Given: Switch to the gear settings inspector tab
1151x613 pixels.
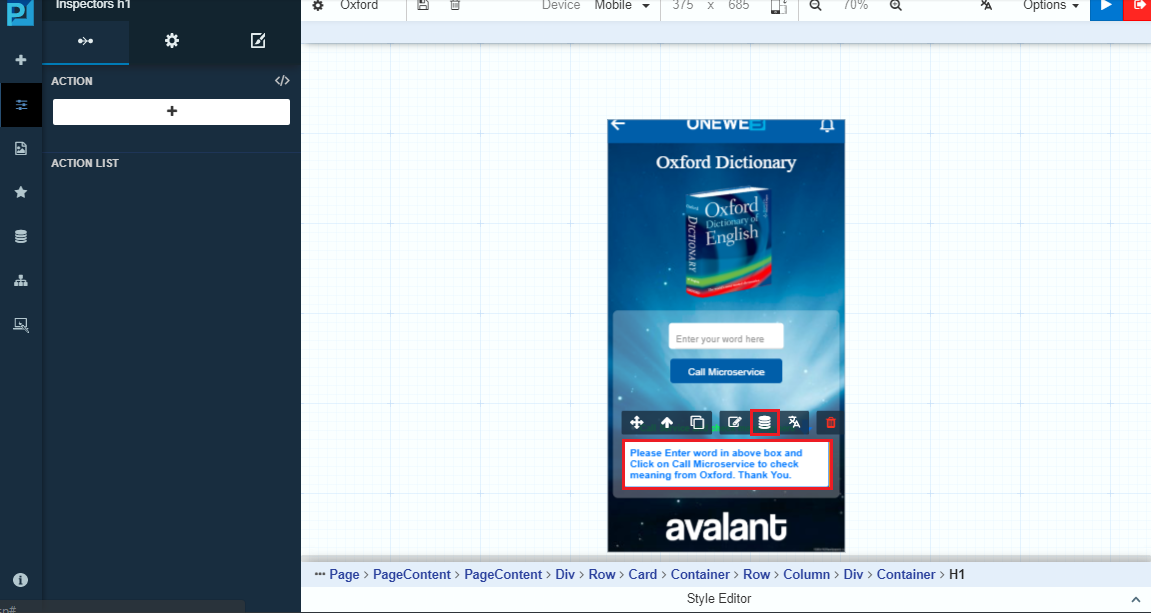Looking at the screenshot, I should (x=172, y=41).
